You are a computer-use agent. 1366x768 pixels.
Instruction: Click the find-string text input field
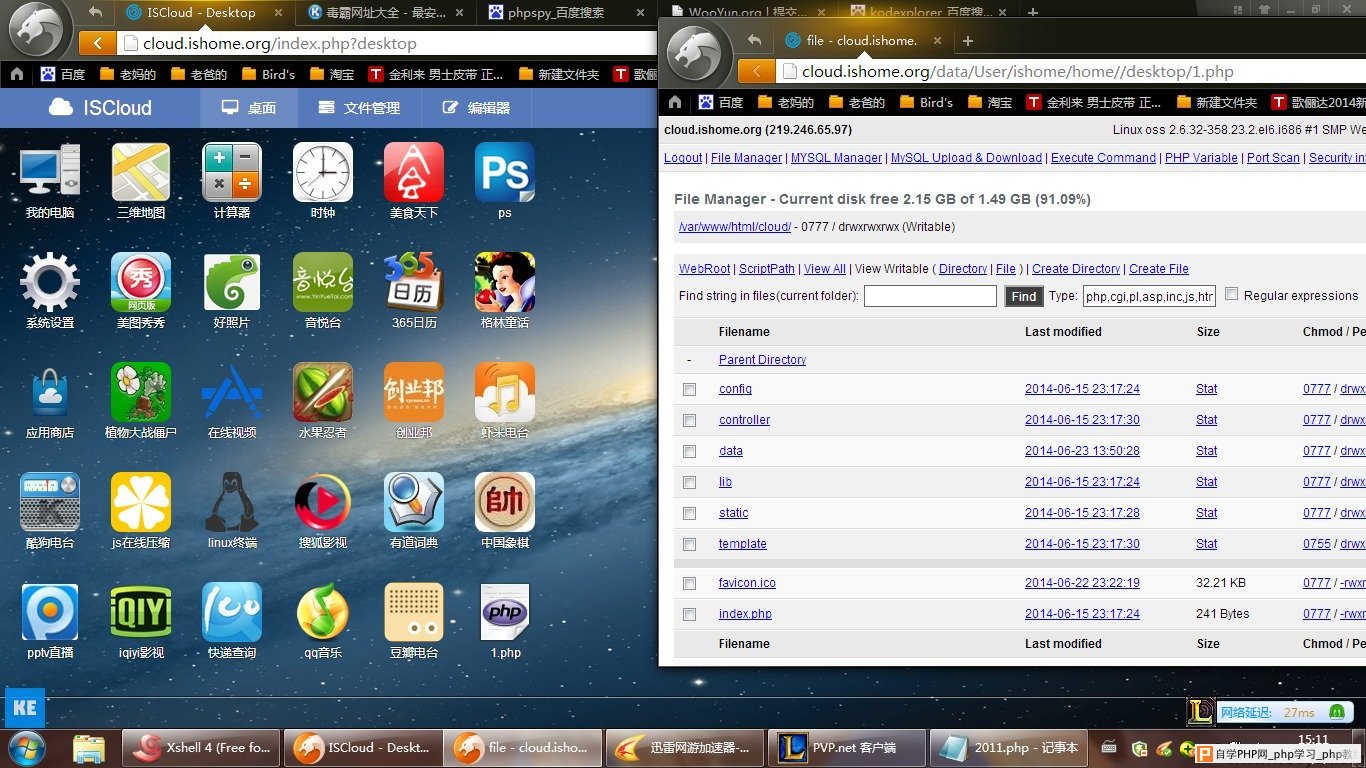[930, 296]
